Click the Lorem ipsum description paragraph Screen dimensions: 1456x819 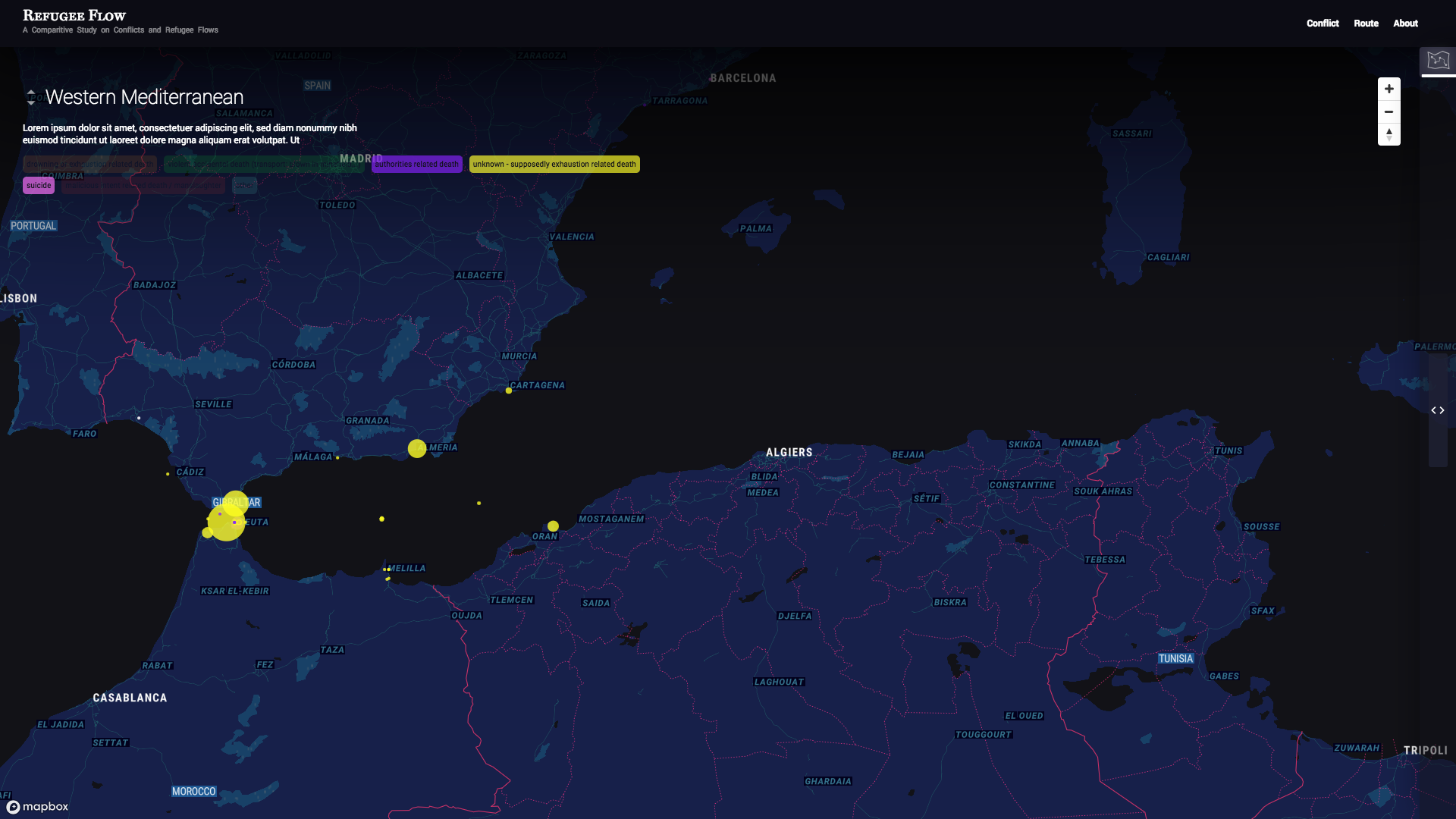190,134
